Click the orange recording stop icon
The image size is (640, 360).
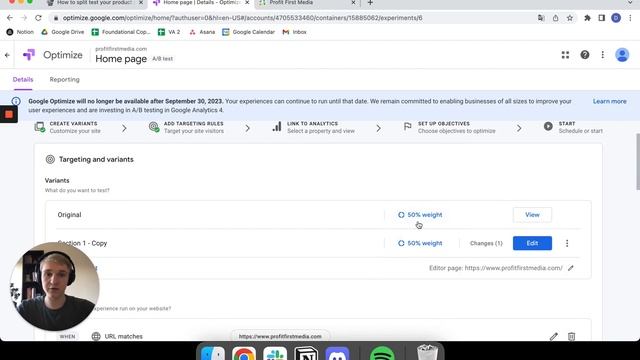(x=9, y=114)
